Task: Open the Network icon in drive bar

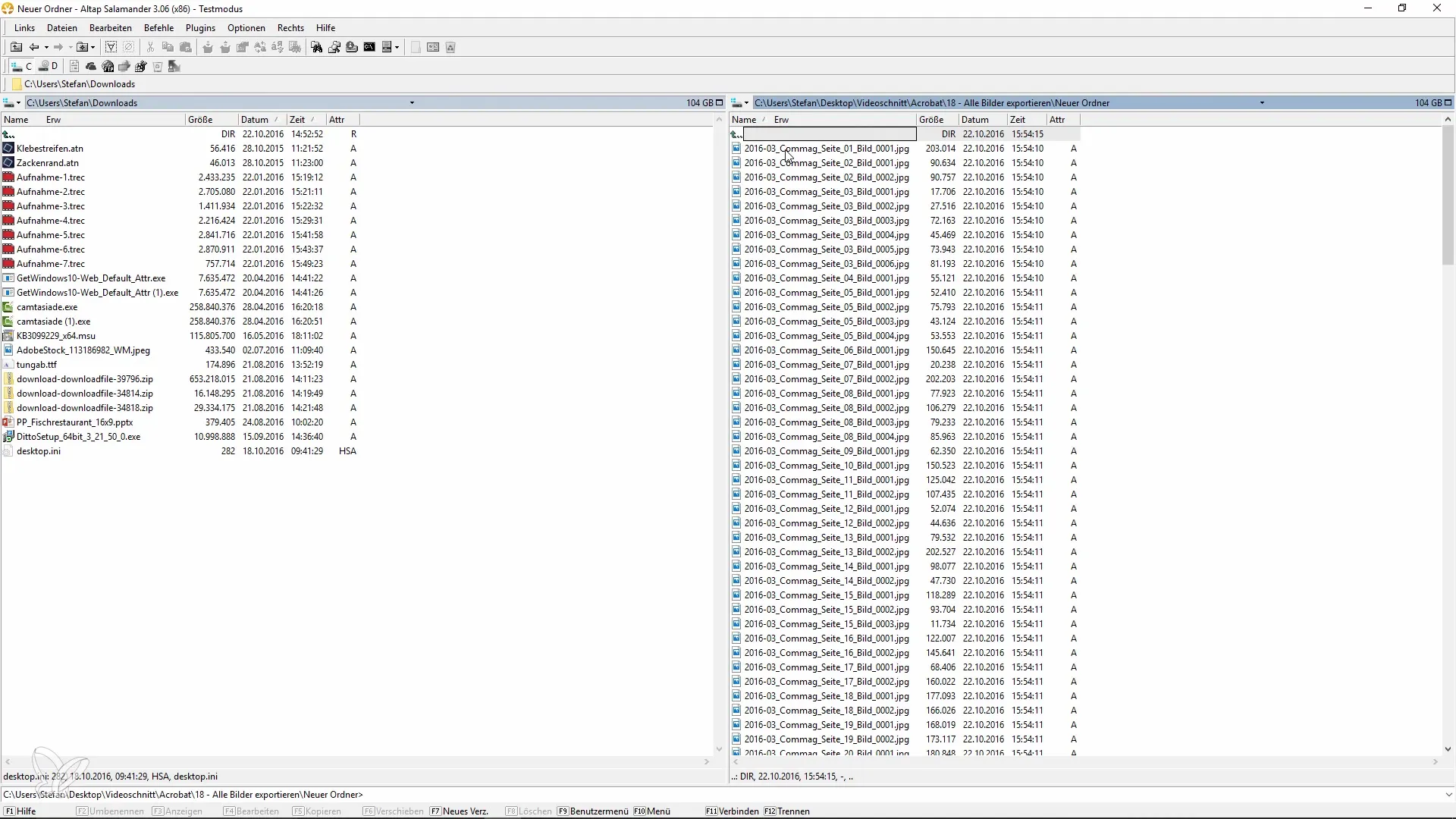Action: point(124,67)
